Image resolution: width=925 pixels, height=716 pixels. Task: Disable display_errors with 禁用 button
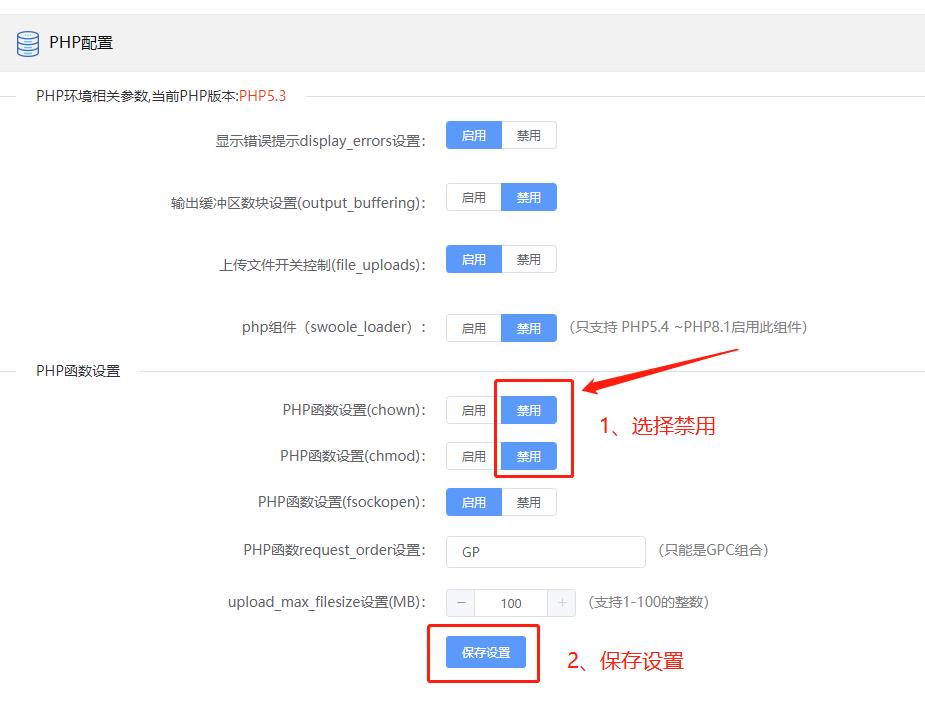click(529, 135)
